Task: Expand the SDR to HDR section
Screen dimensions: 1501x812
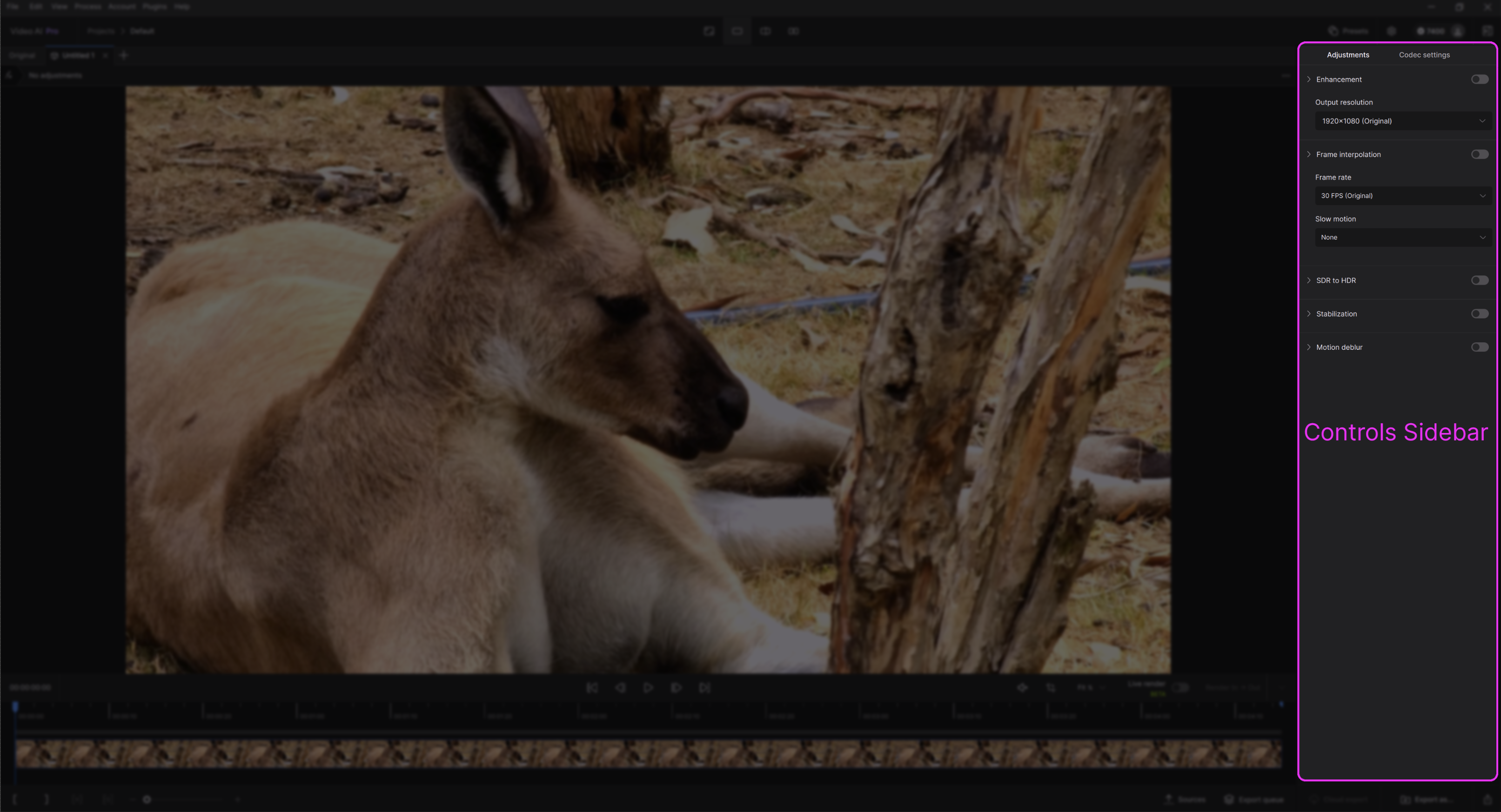Action: [x=1309, y=280]
